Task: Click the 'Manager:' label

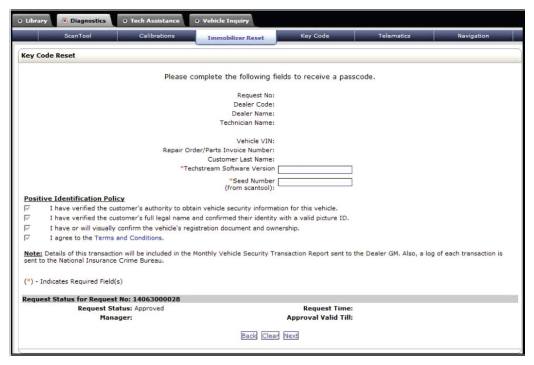Action: click(116, 318)
